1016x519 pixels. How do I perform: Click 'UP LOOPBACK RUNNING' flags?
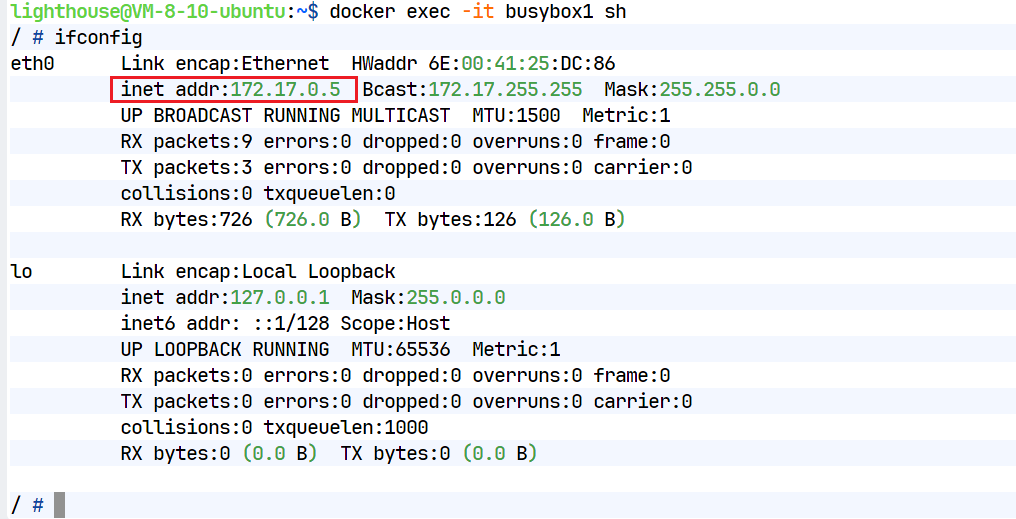[225, 349]
